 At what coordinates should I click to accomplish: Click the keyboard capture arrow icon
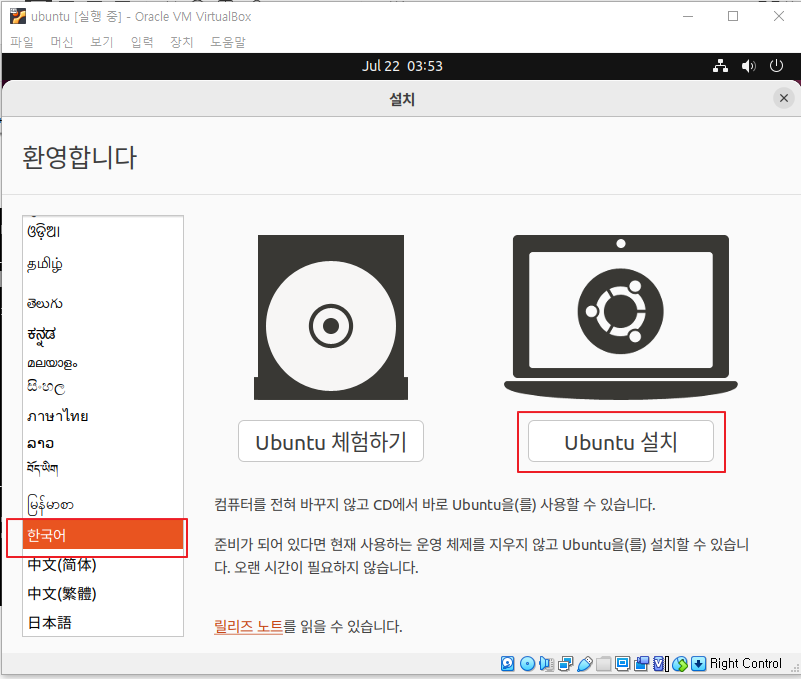(698, 663)
